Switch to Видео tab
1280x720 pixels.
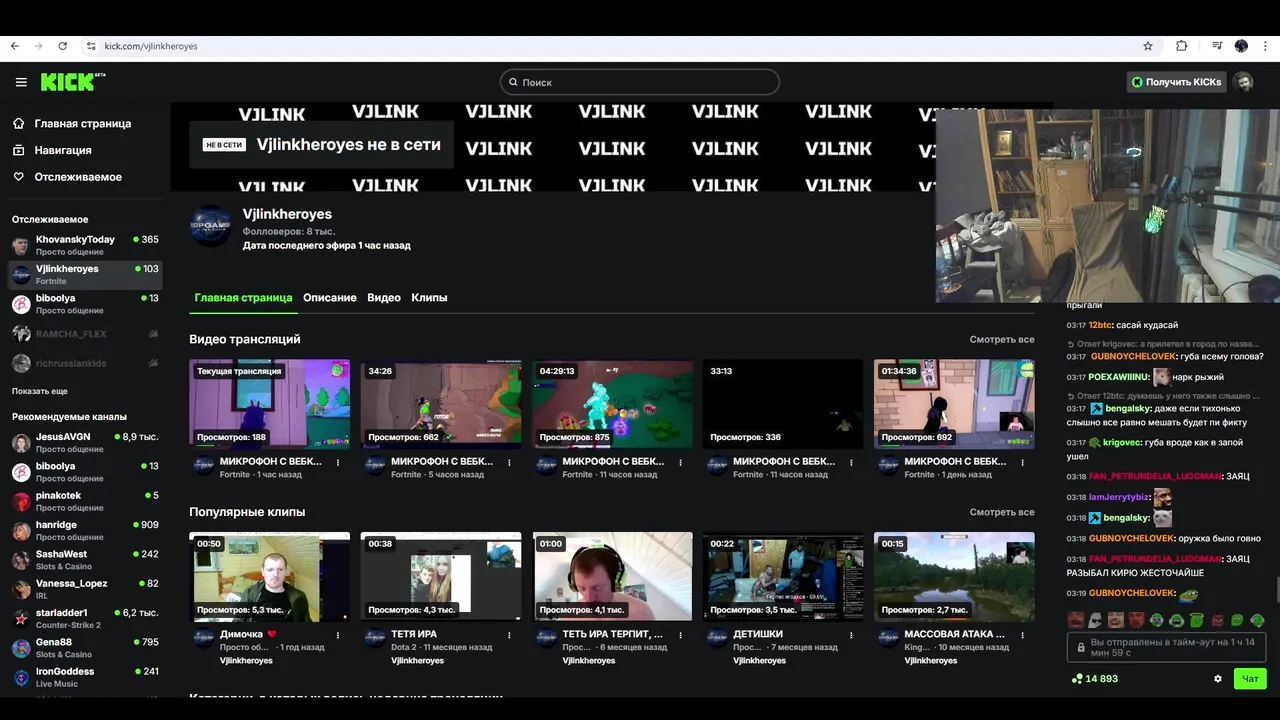coord(384,298)
